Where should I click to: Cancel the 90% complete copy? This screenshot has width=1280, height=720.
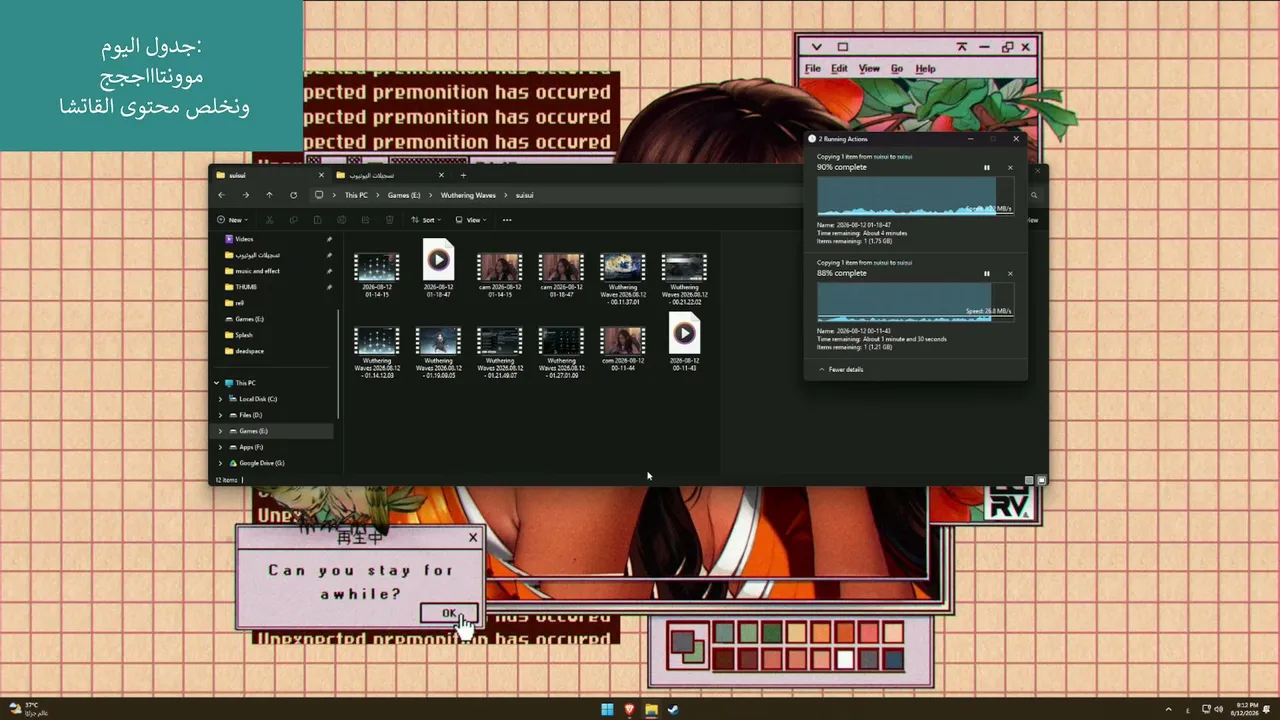tap(1010, 167)
